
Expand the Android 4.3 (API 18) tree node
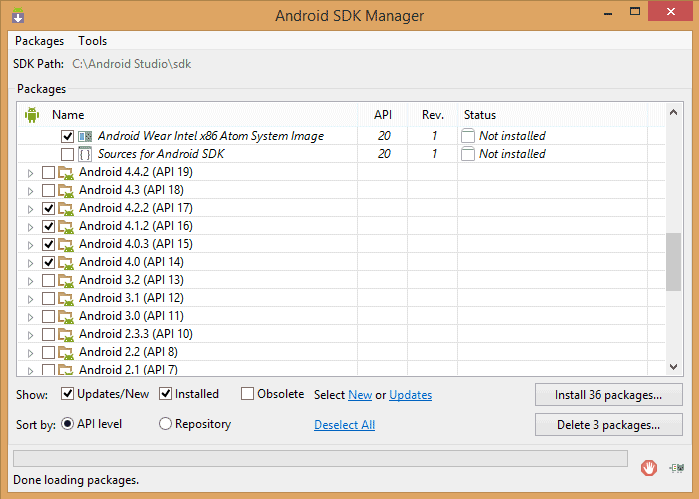(30, 191)
